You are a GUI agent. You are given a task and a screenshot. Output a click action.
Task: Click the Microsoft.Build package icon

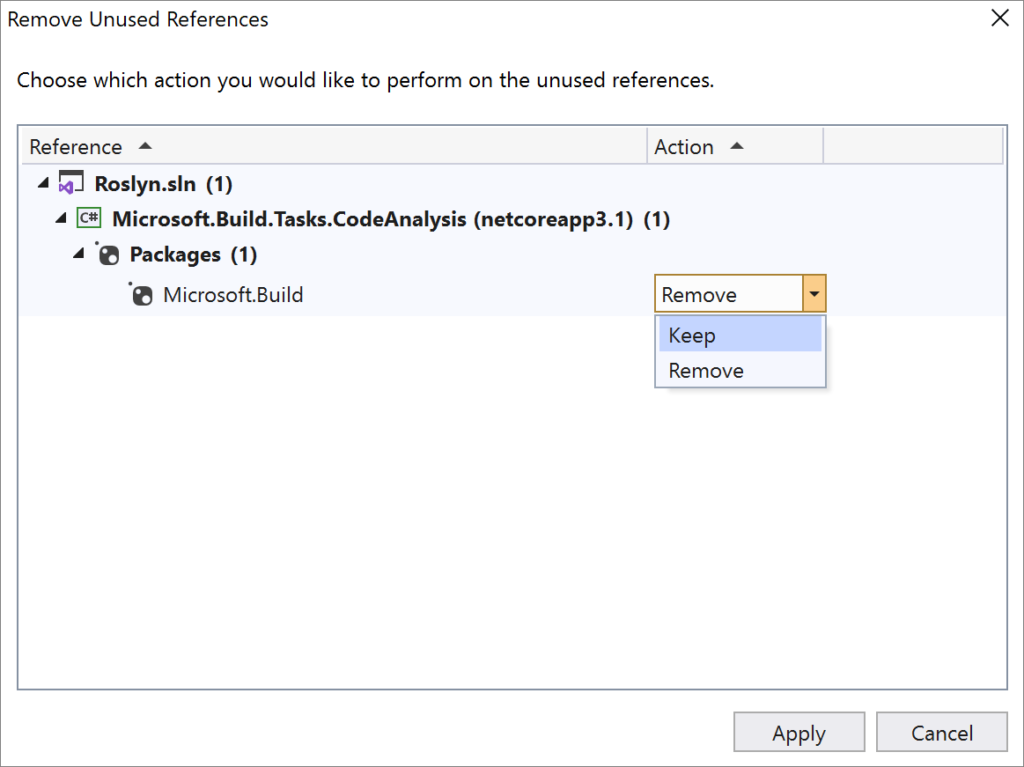point(142,295)
